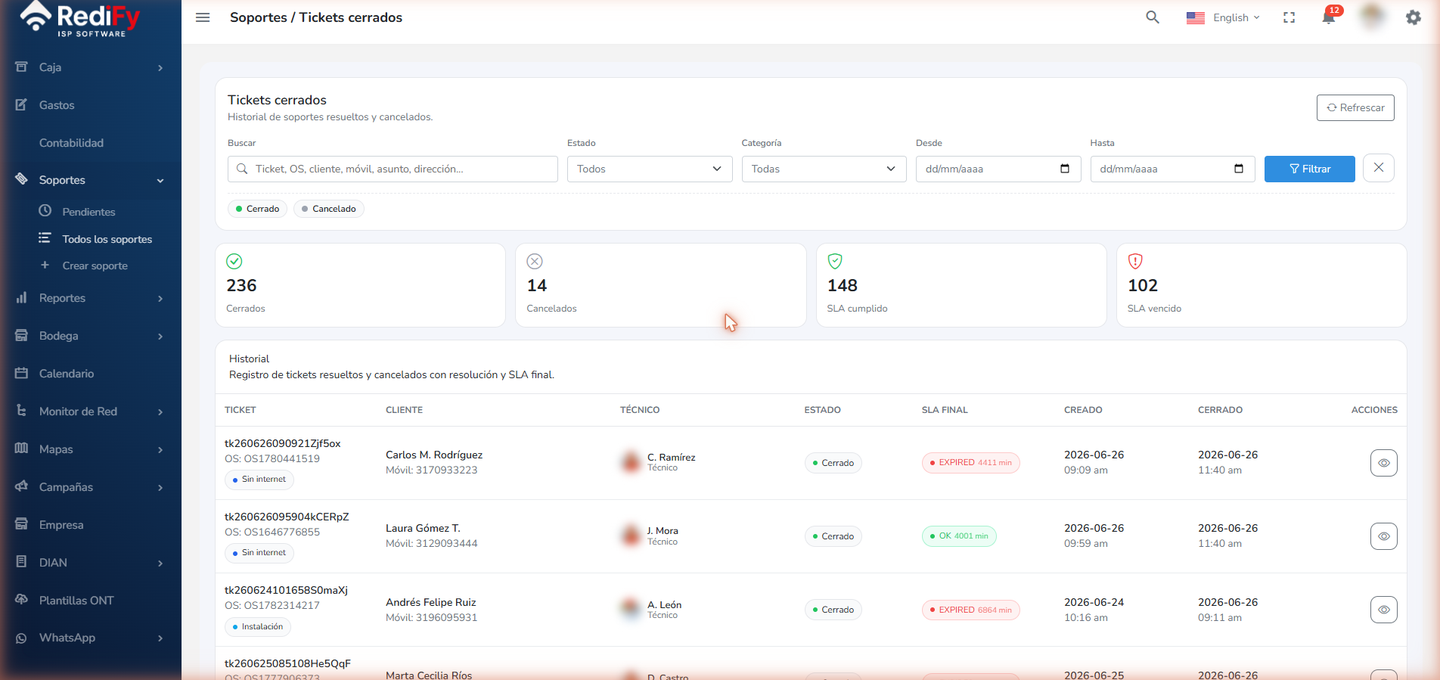Screen dimensions: 1440x680
Task: Click the X icon on Cancelados card
Action: pos(535,261)
